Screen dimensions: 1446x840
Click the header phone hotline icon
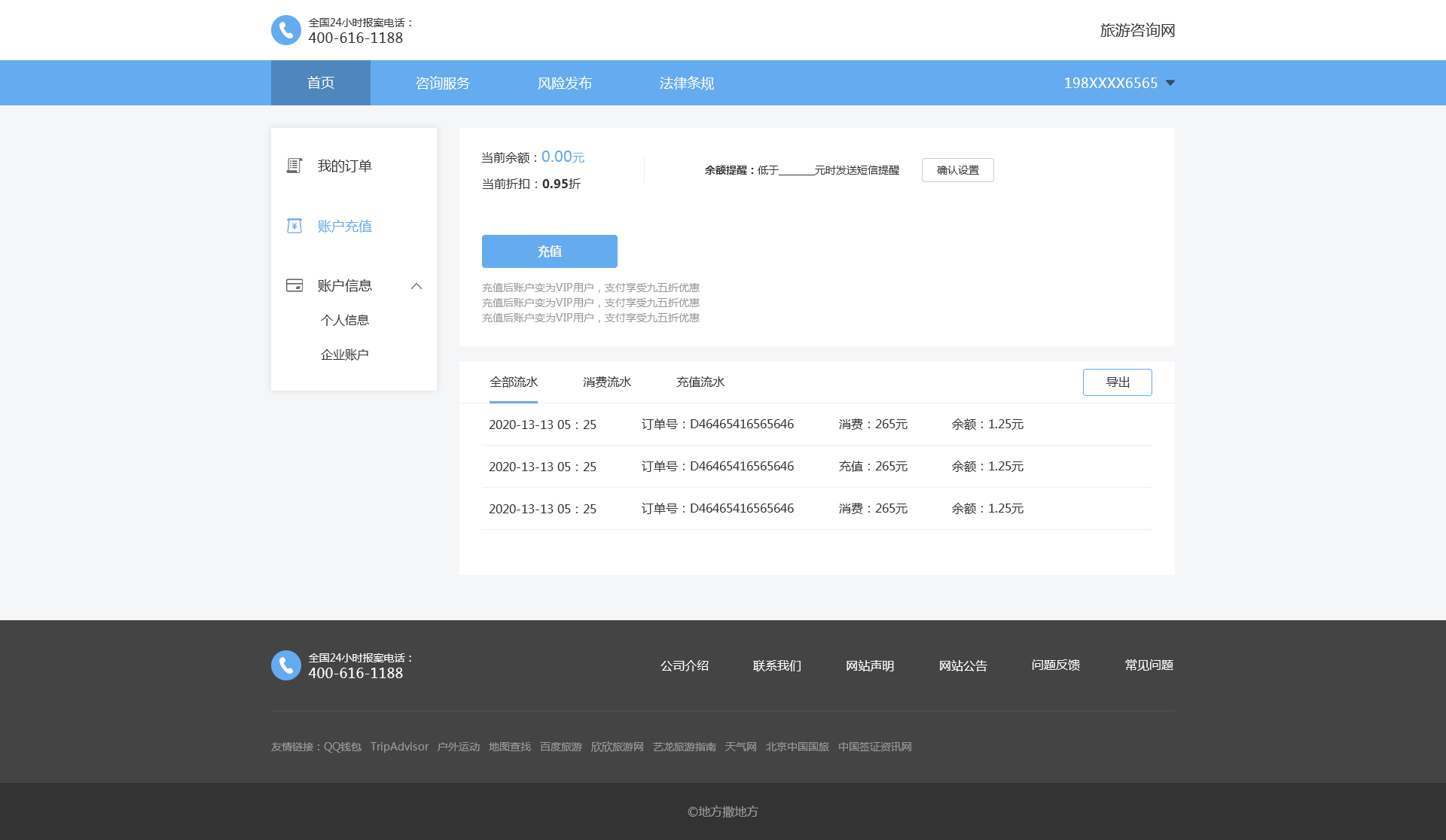(285, 30)
